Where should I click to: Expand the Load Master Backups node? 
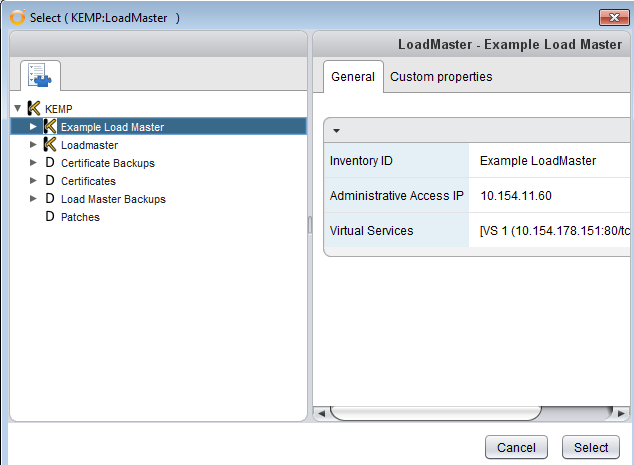[33, 199]
